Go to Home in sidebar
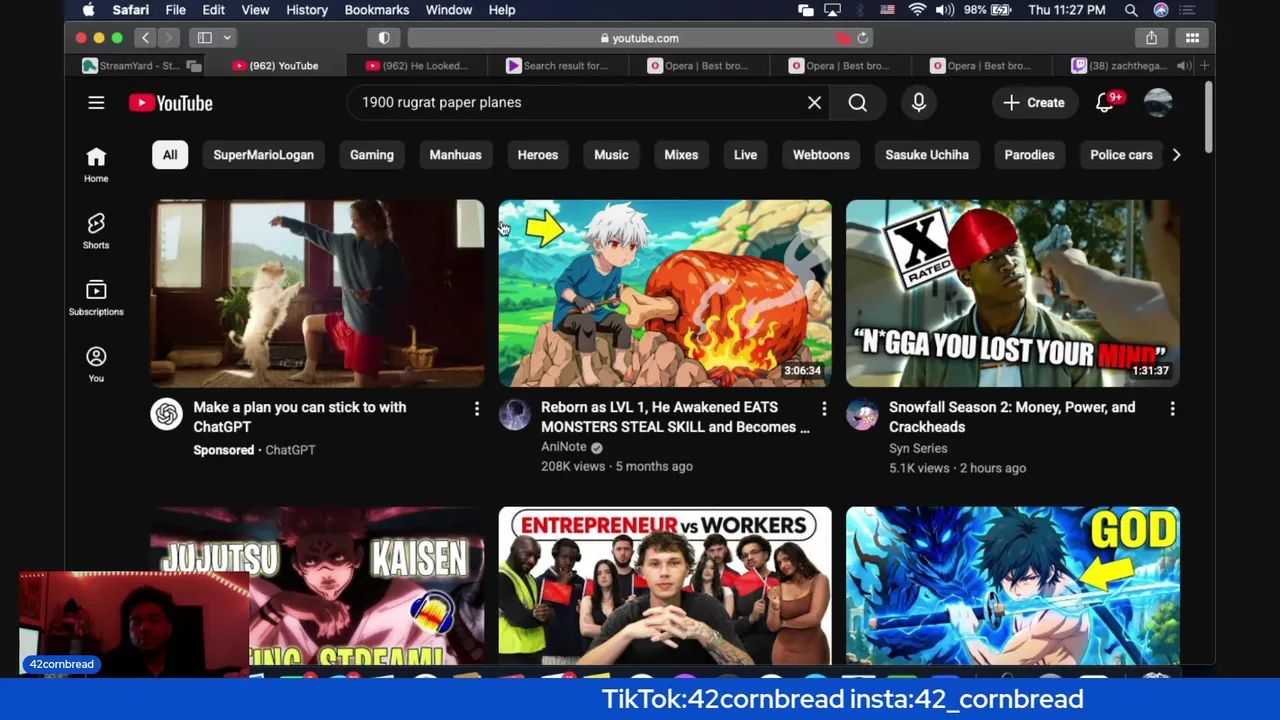This screenshot has width=1280, height=720. (96, 165)
